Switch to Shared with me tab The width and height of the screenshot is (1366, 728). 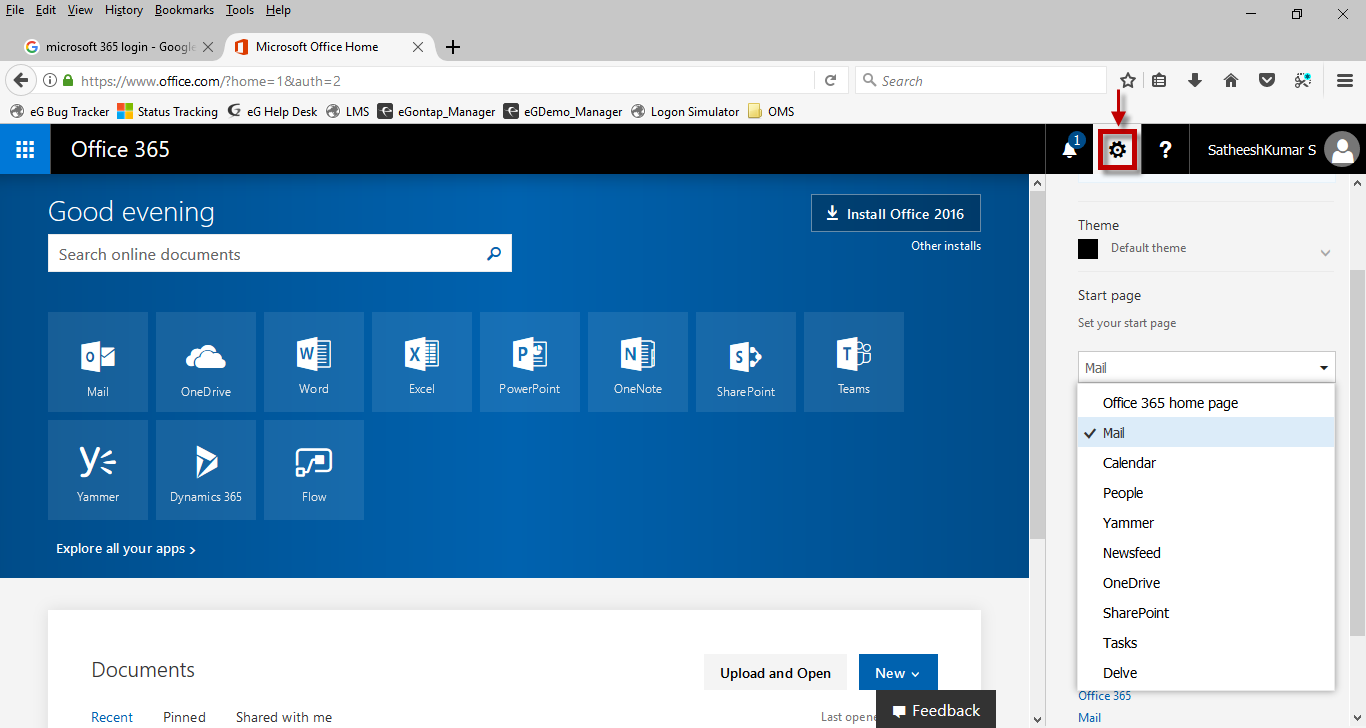(x=284, y=717)
